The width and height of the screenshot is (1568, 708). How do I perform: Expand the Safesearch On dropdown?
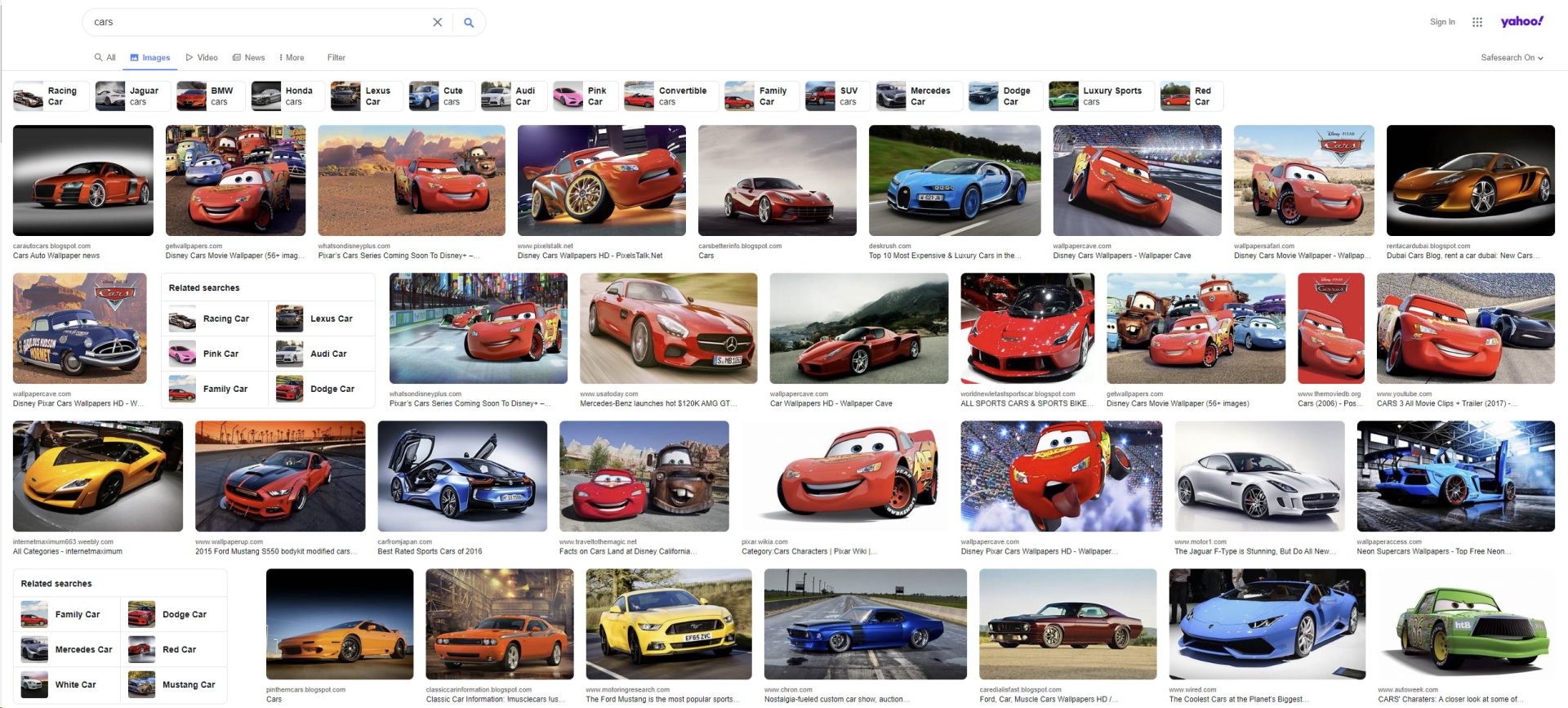click(x=1512, y=58)
